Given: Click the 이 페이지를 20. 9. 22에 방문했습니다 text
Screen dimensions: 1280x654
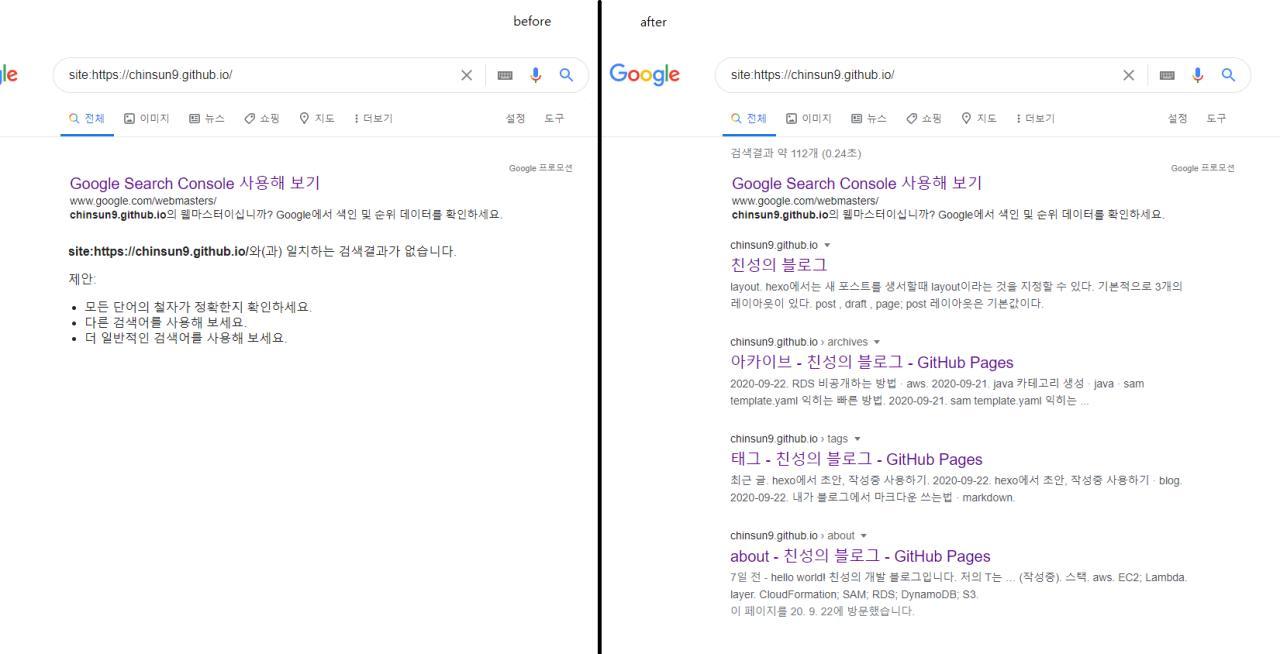Looking at the screenshot, I should 822,611.
